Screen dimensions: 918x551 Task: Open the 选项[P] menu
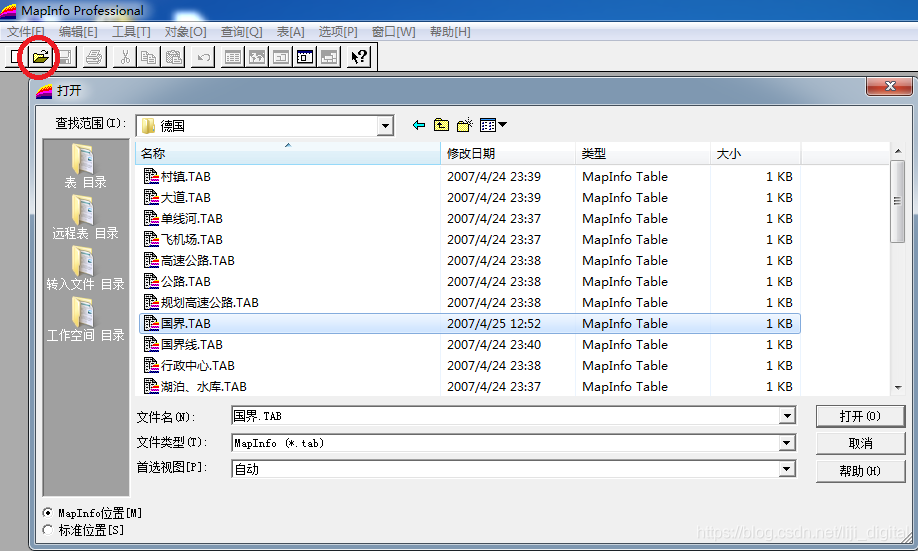tap(338, 32)
